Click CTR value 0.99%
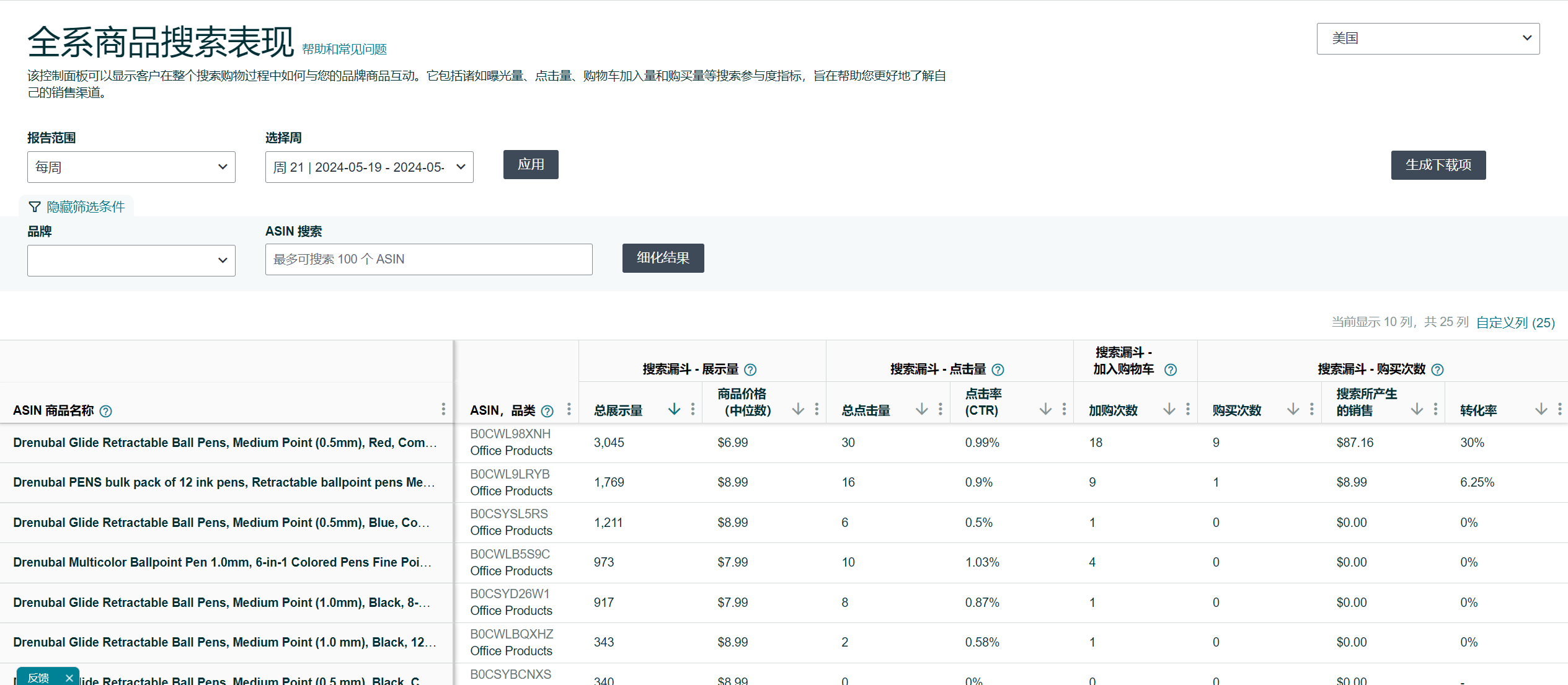 pos(982,443)
